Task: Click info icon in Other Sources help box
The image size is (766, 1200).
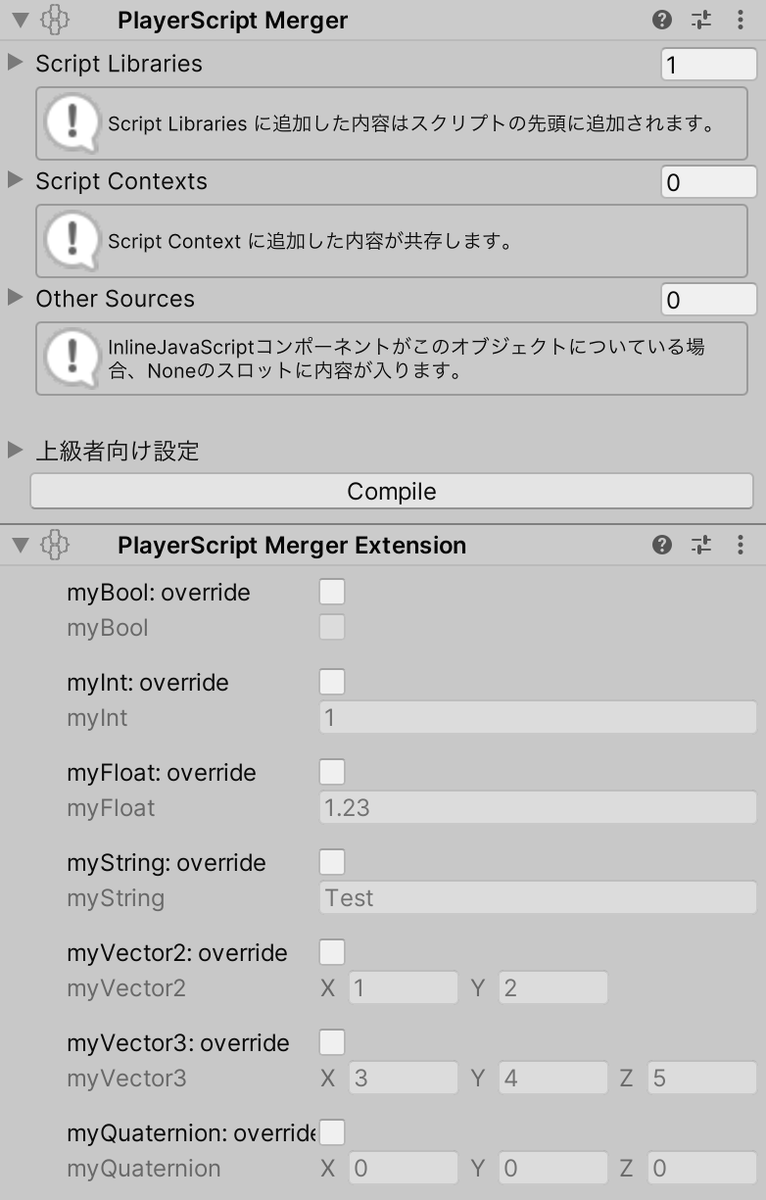Action: 72,358
